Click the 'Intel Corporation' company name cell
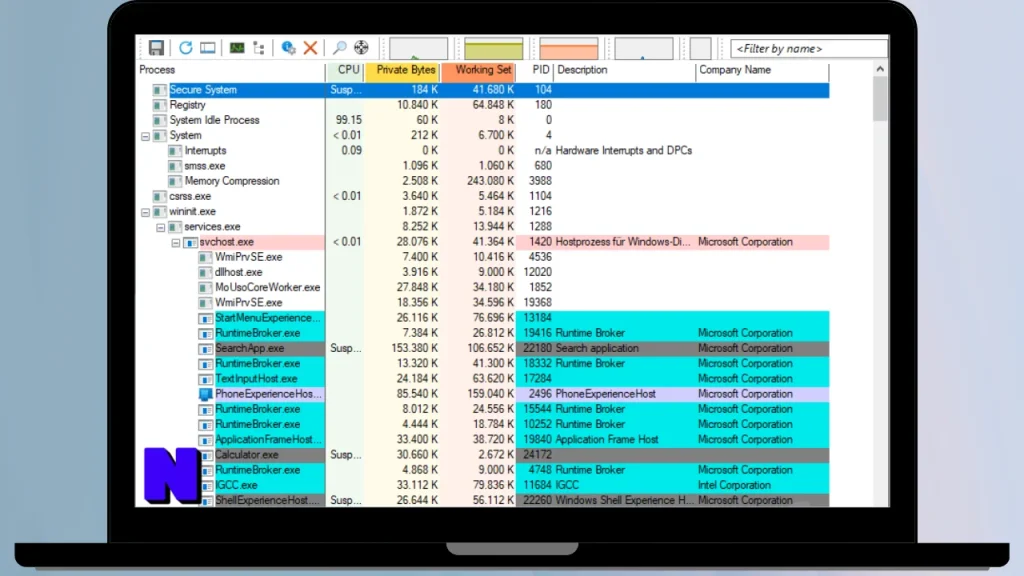The height and width of the screenshot is (576, 1024). [x=734, y=485]
